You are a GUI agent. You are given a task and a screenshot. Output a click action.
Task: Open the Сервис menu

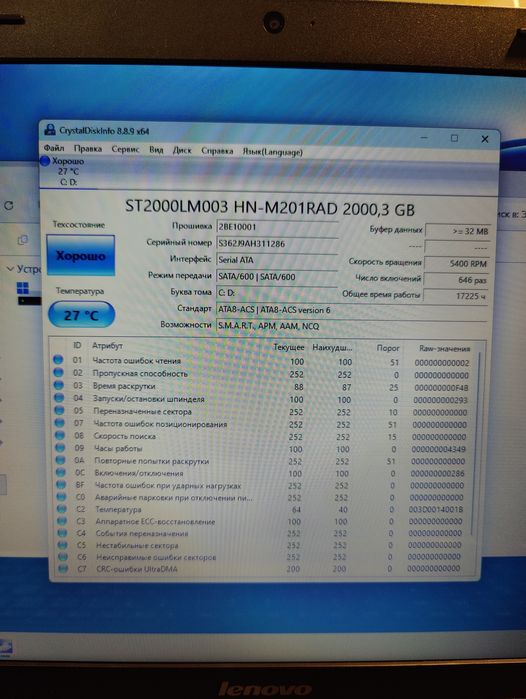pyautogui.click(x=125, y=149)
